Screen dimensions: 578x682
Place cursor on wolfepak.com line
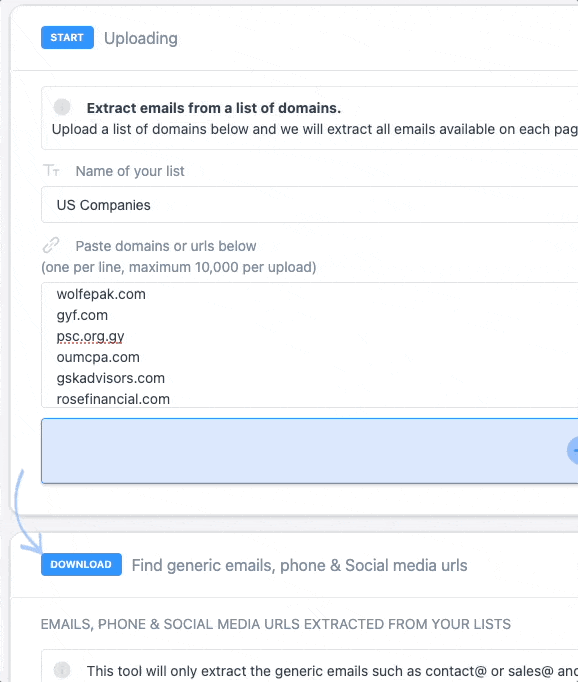[x=101, y=294]
